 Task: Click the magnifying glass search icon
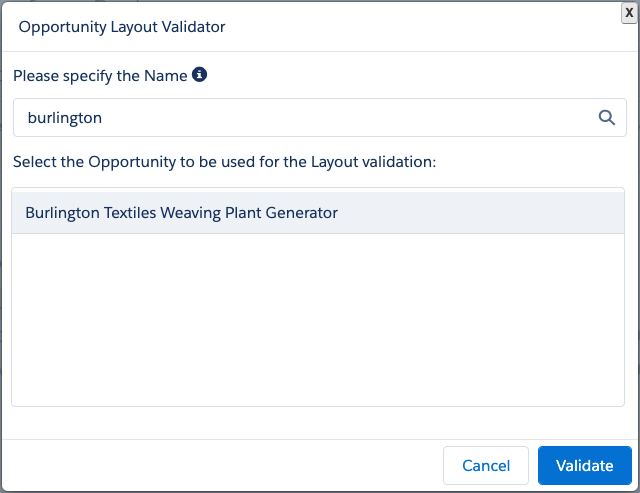[606, 117]
